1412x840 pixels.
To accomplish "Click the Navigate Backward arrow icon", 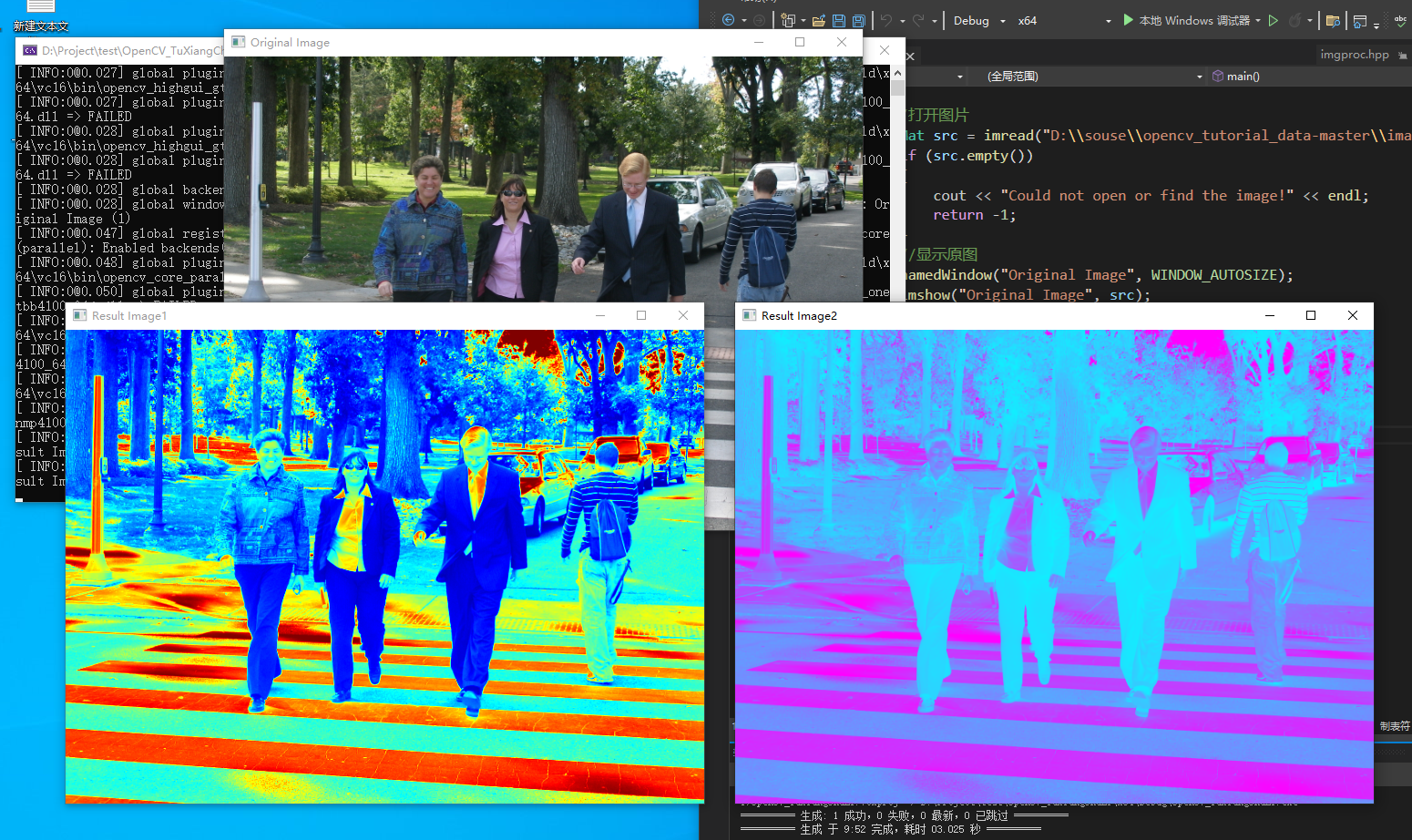I will tap(728, 20).
